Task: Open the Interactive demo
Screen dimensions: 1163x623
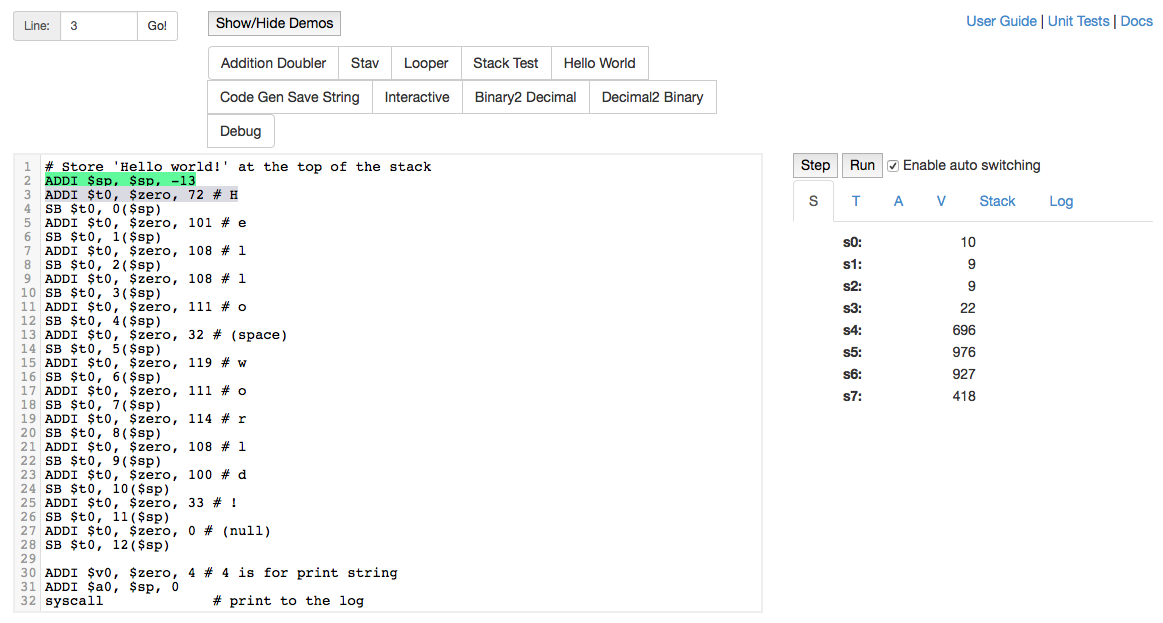Action: [x=417, y=97]
